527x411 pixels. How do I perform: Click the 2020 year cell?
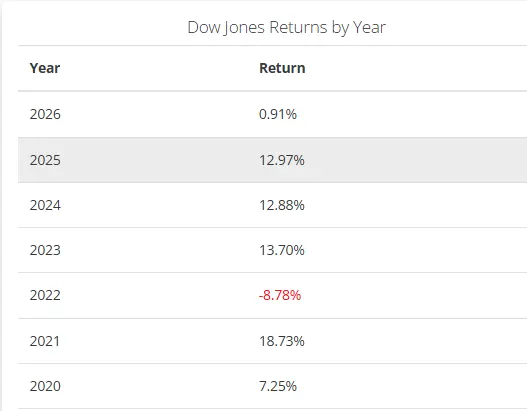pos(45,386)
